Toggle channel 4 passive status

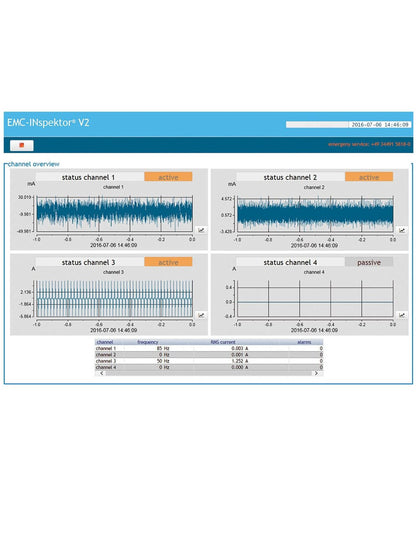(x=369, y=262)
